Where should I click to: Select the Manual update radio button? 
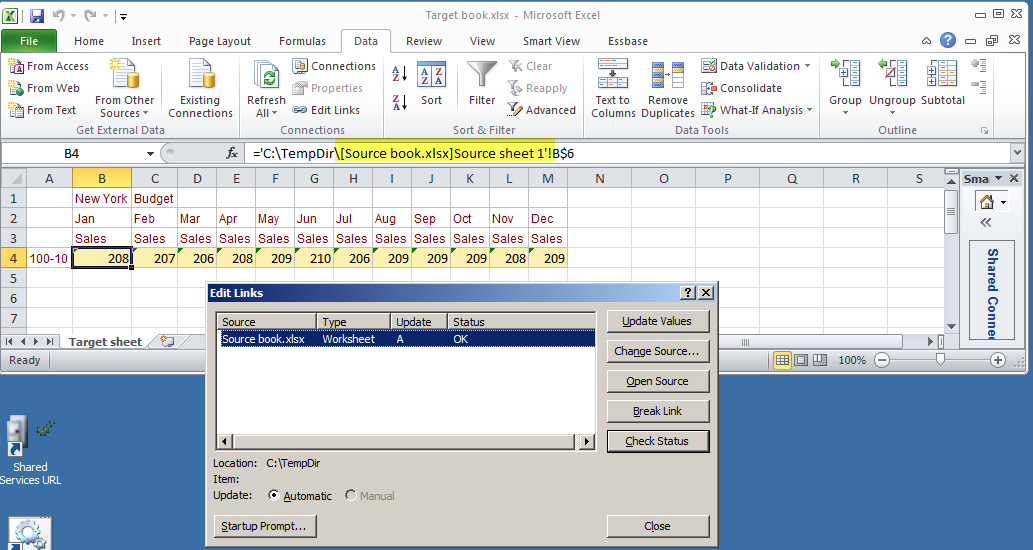(x=350, y=495)
